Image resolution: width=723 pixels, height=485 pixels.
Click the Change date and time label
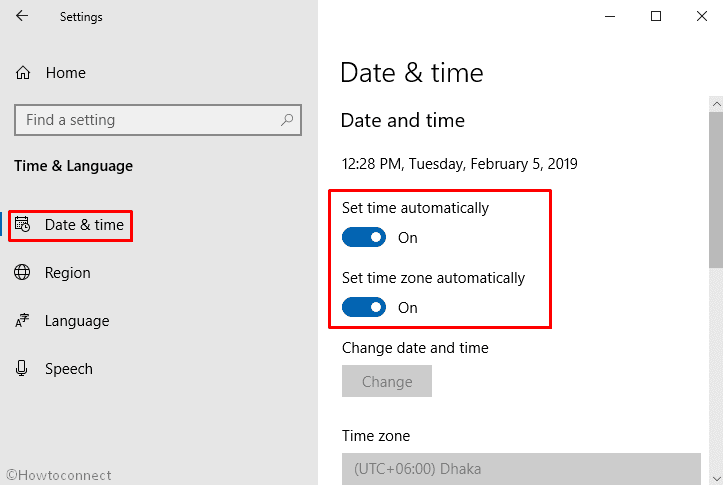[x=415, y=348]
